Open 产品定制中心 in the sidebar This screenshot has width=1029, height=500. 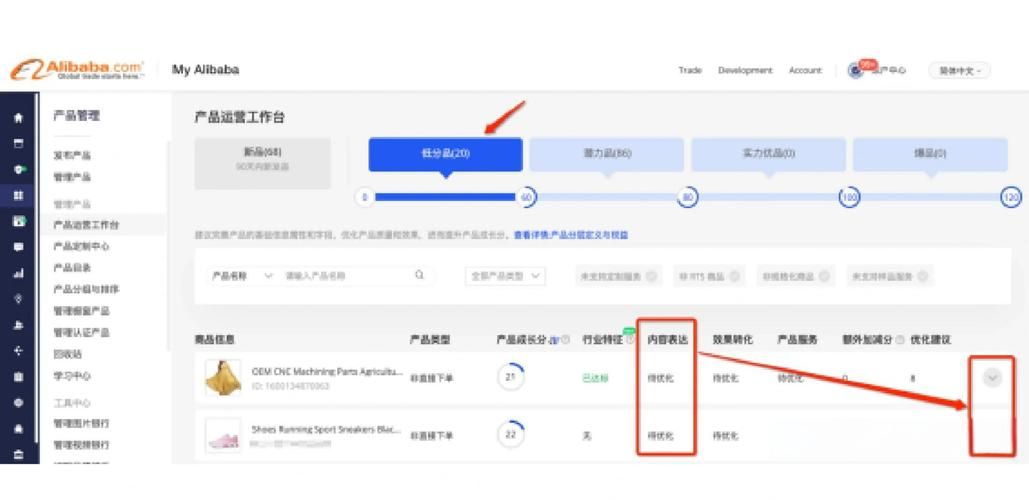[x=81, y=247]
